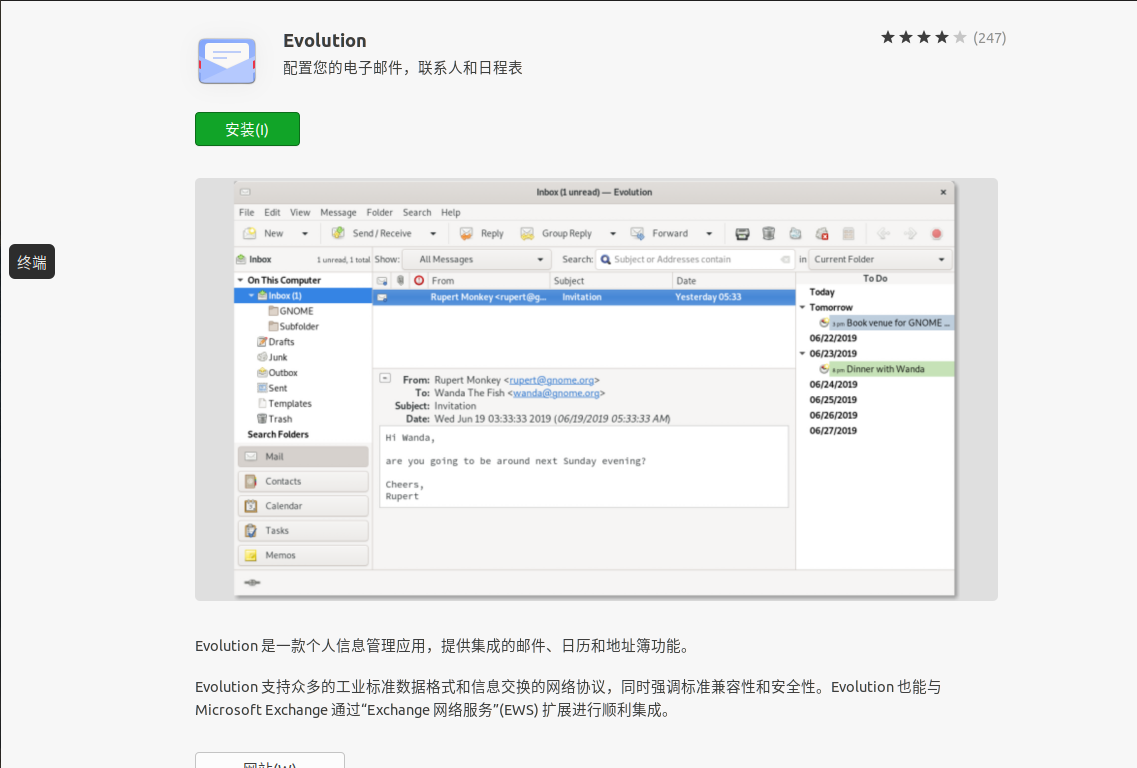Switch to Mail view in the preview
Screen dimensions: 1137x768
[303, 456]
